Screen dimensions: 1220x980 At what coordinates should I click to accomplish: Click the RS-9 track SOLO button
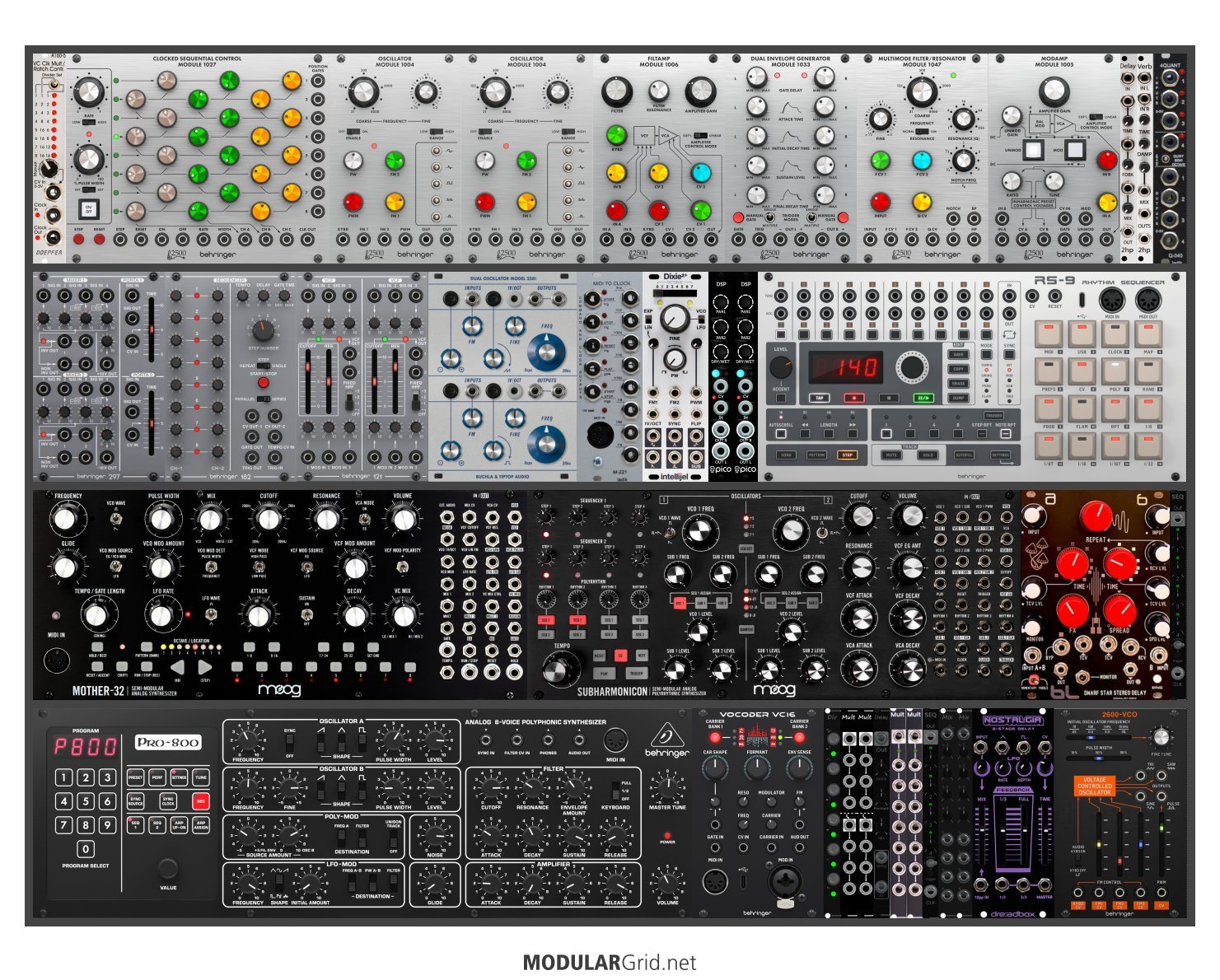tap(928, 455)
